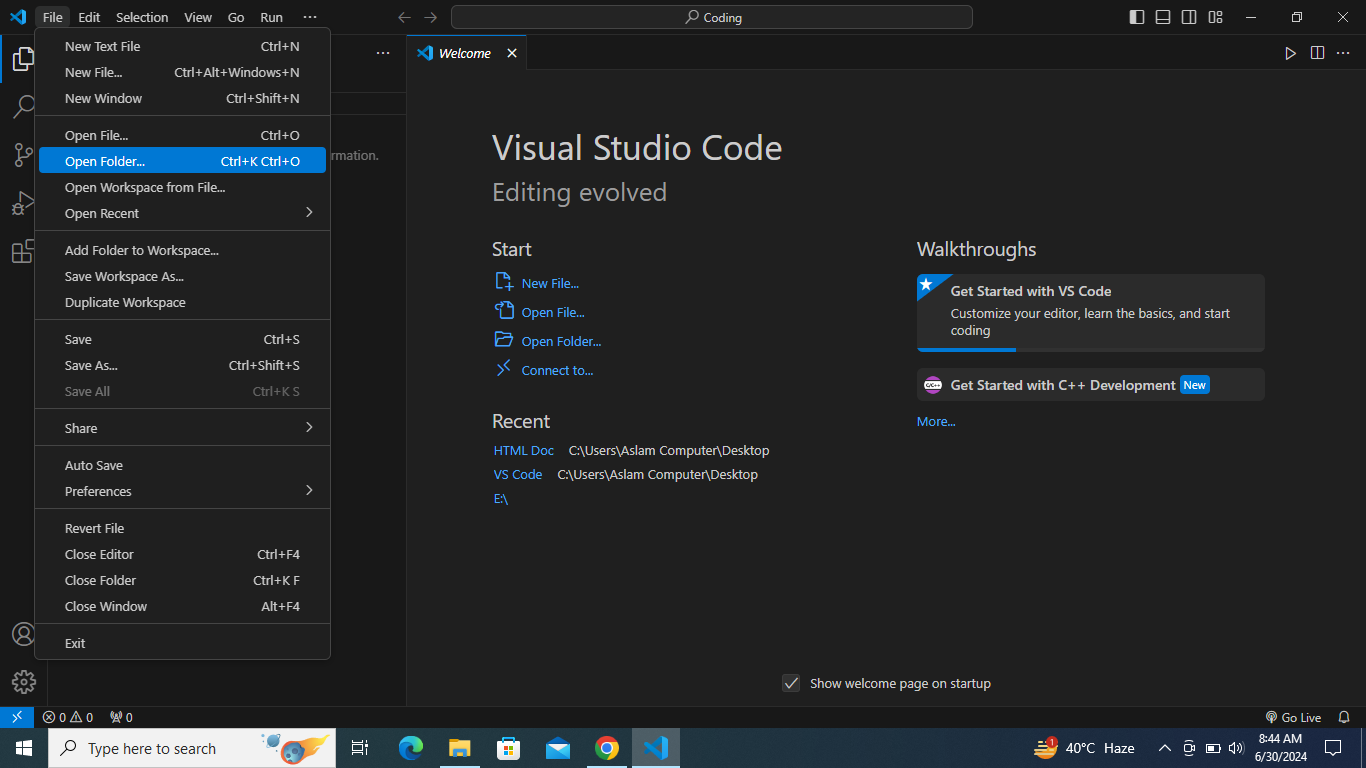Open the HTML Doc recent folder link
This screenshot has width=1366, height=768.
(x=523, y=450)
